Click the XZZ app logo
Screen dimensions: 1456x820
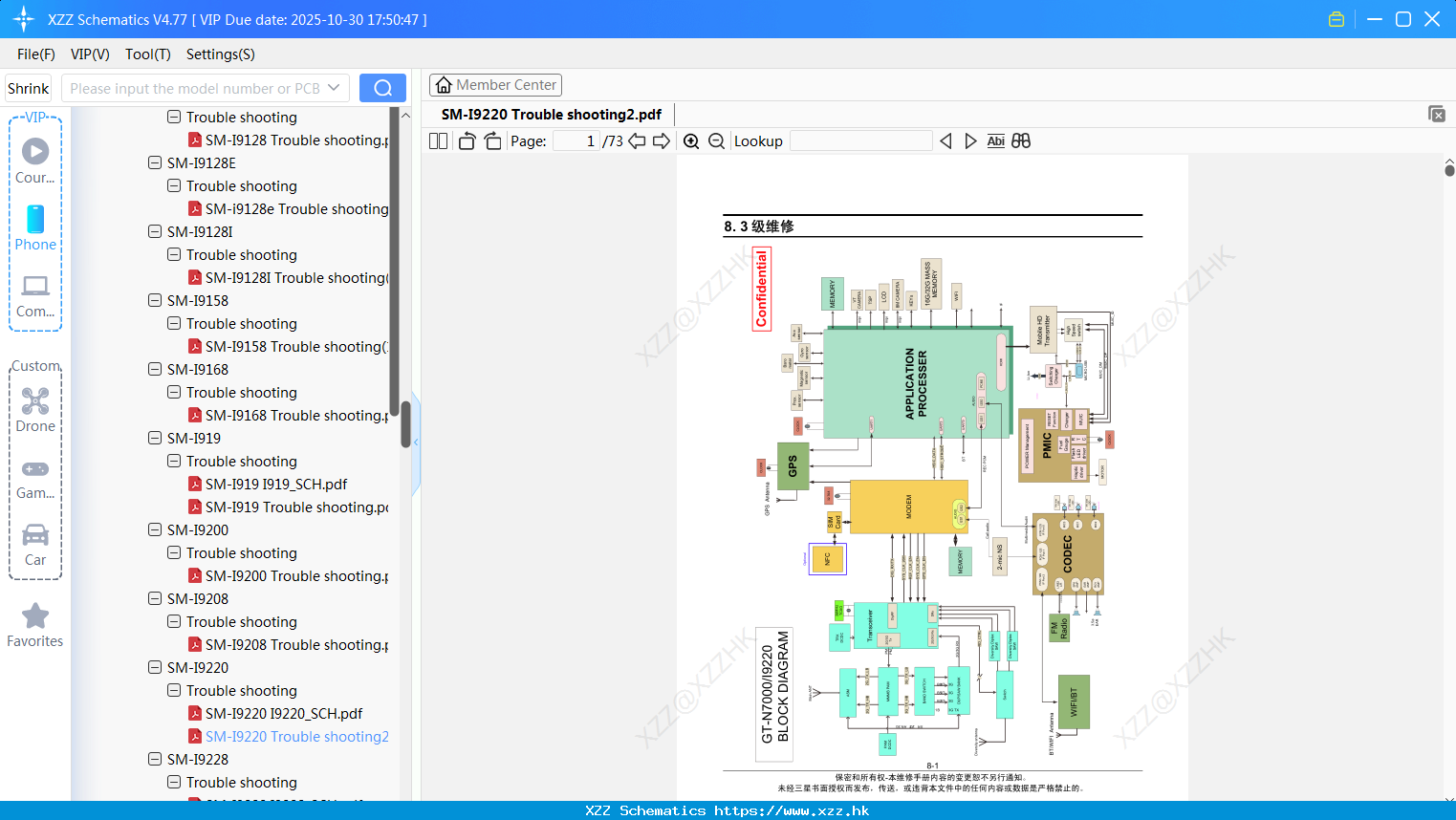pyautogui.click(x=24, y=19)
